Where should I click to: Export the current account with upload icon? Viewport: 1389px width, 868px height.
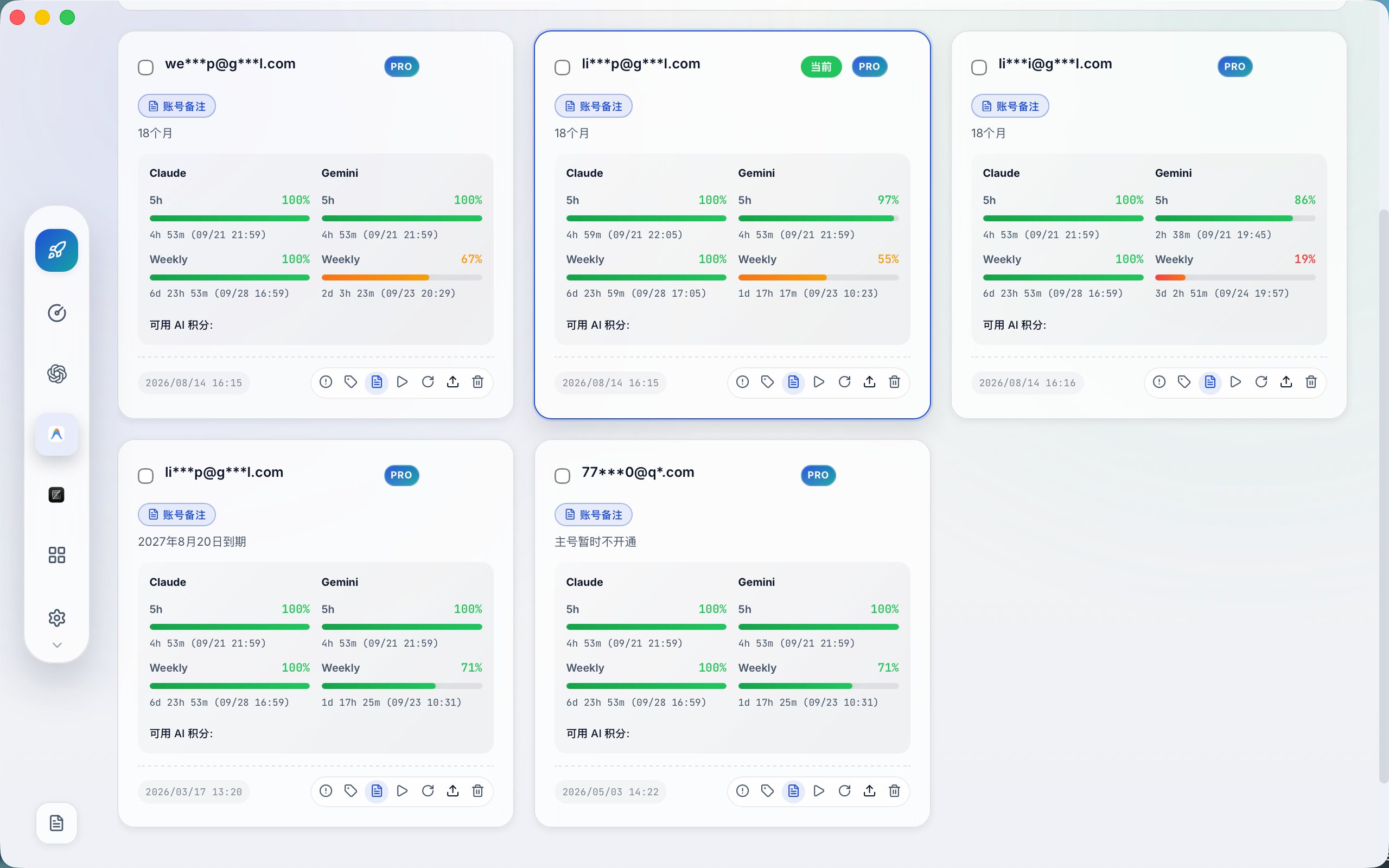(x=870, y=382)
